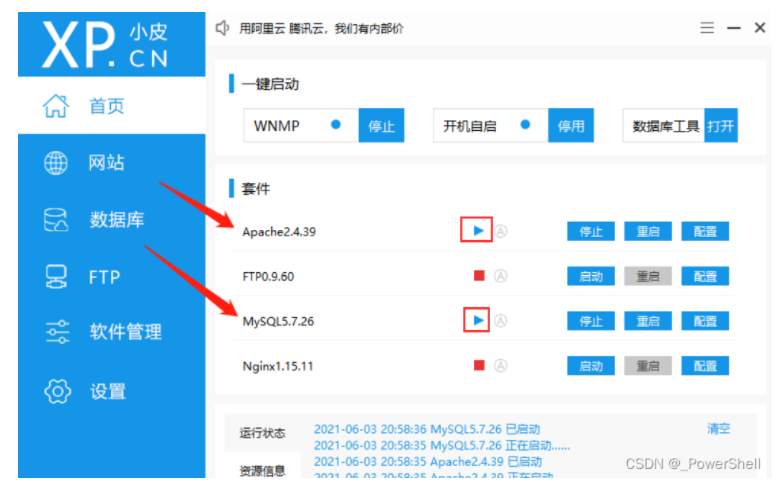
Task: Start Nginx1.15.11 with 启动
Action: coord(590,366)
